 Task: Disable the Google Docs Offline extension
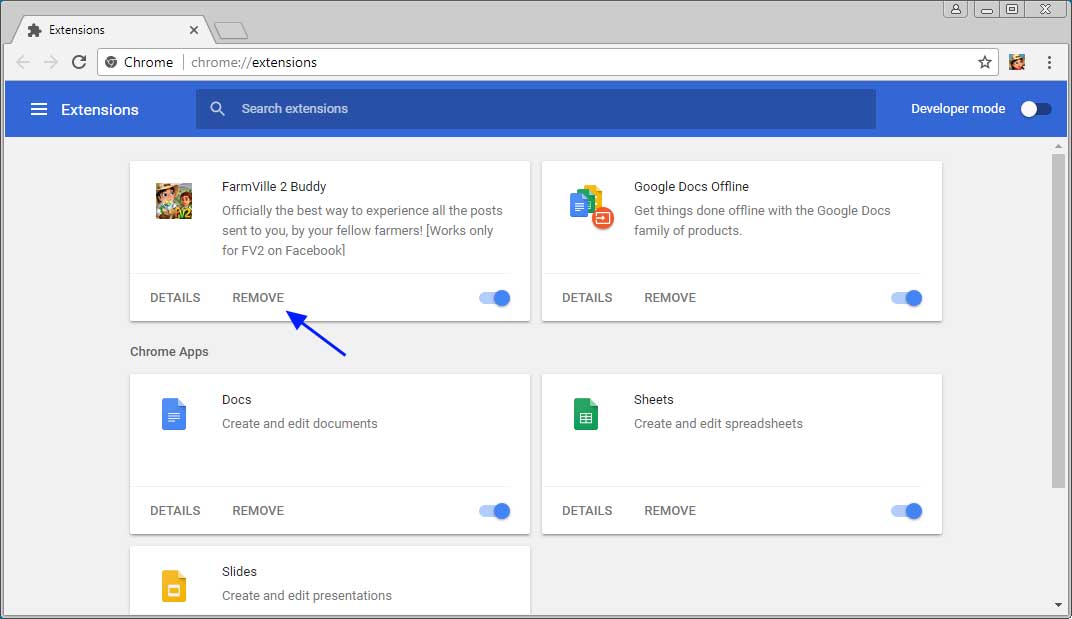pyautogui.click(x=906, y=297)
